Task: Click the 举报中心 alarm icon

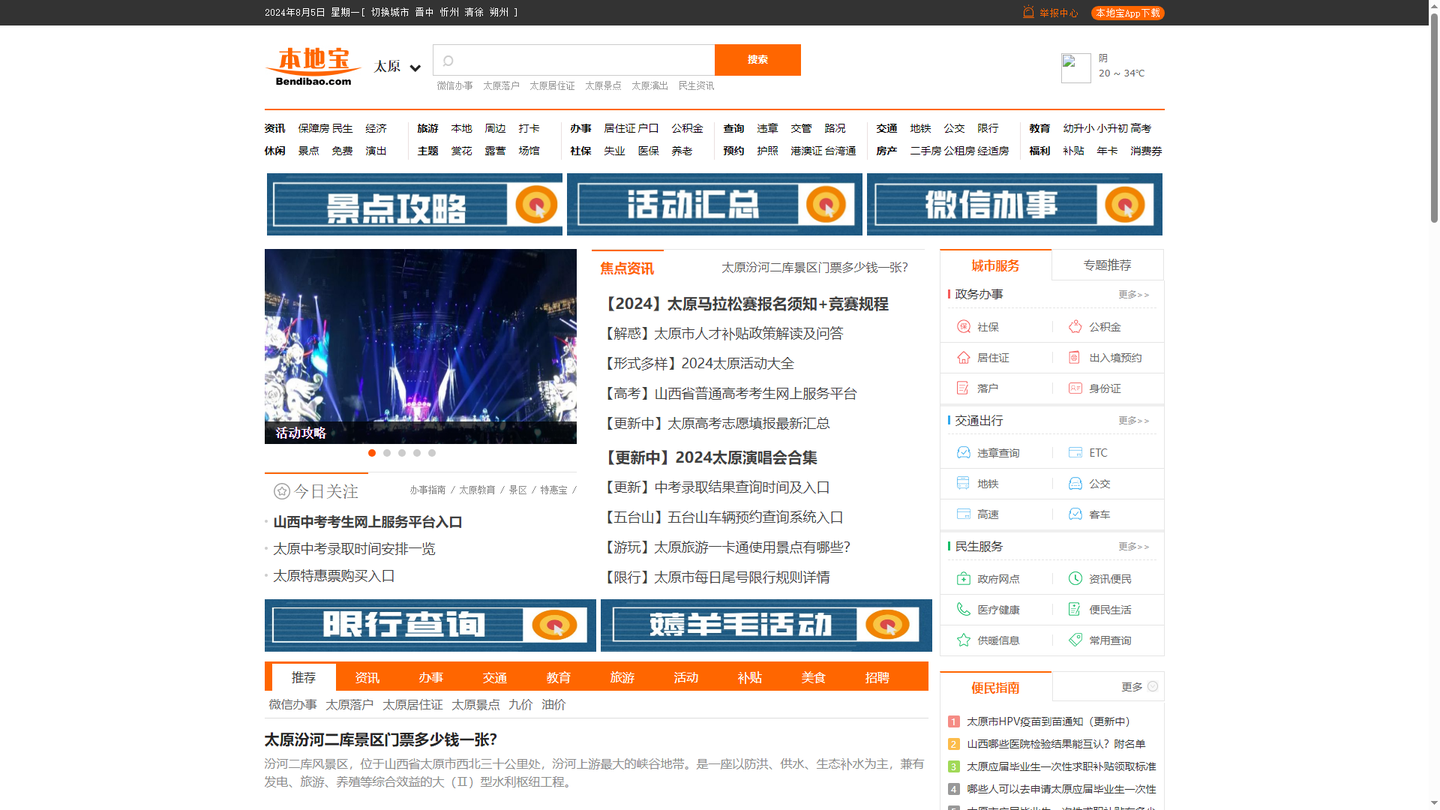Action: [x=1028, y=12]
